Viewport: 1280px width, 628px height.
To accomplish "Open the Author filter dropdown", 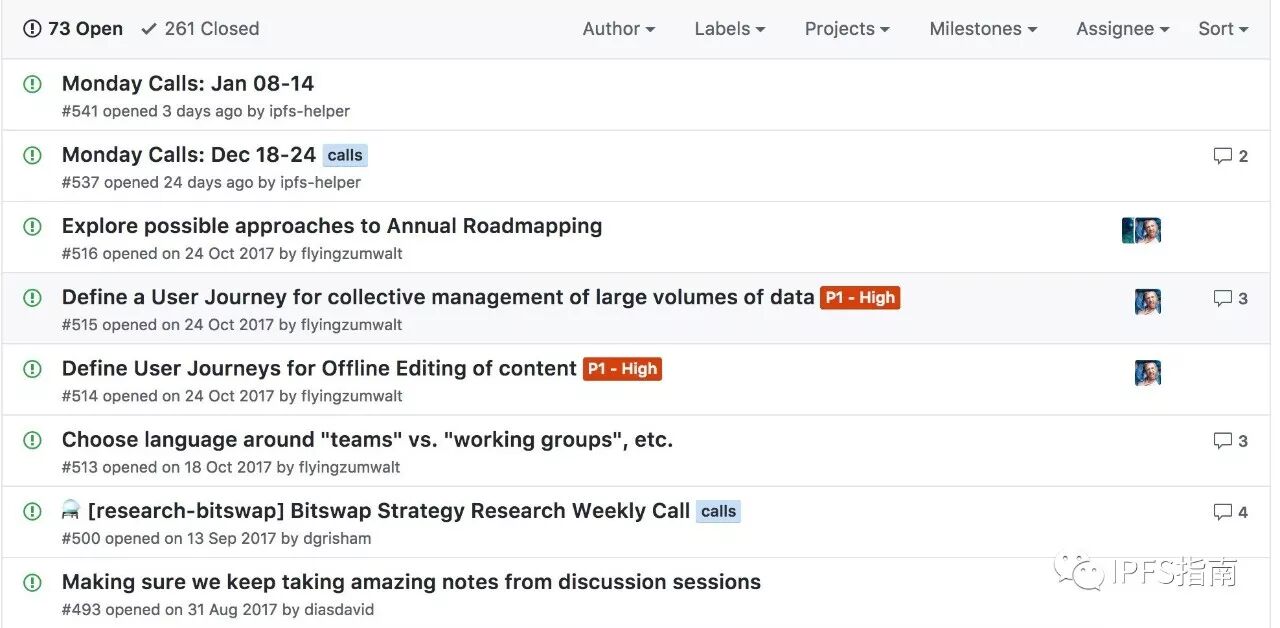I will [x=618, y=29].
